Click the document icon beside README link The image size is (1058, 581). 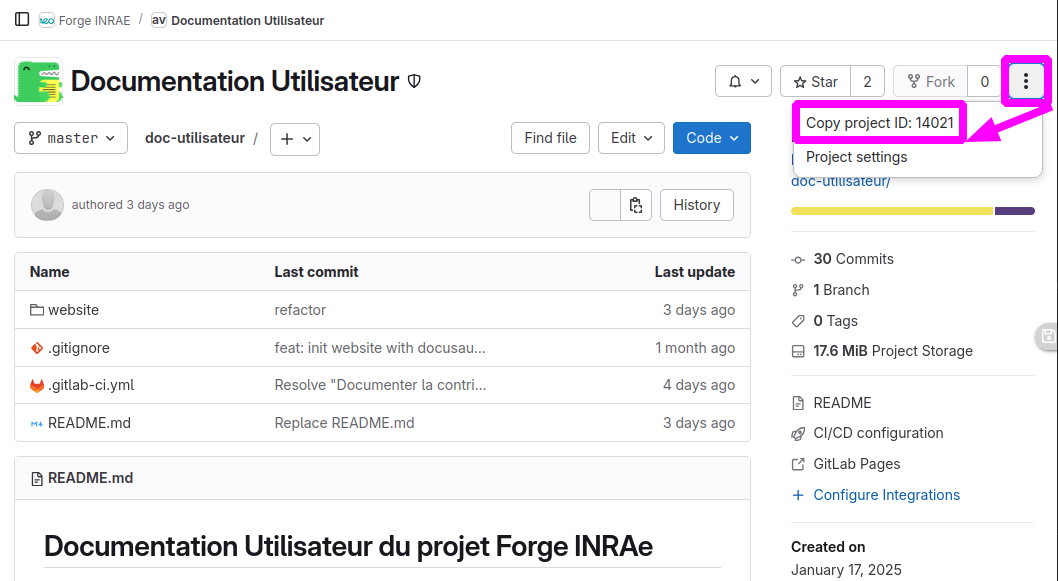(798, 404)
